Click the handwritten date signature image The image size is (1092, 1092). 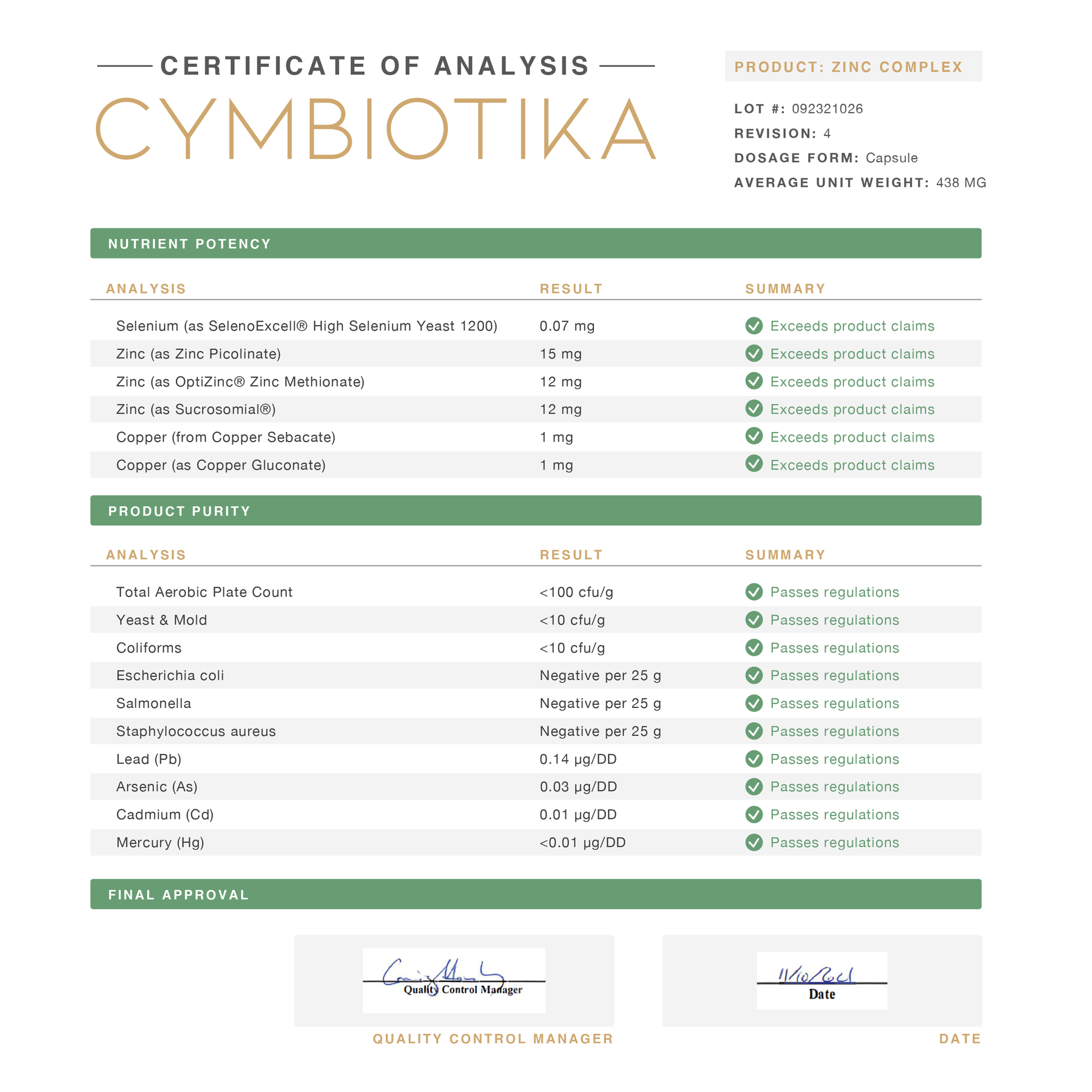(821, 980)
